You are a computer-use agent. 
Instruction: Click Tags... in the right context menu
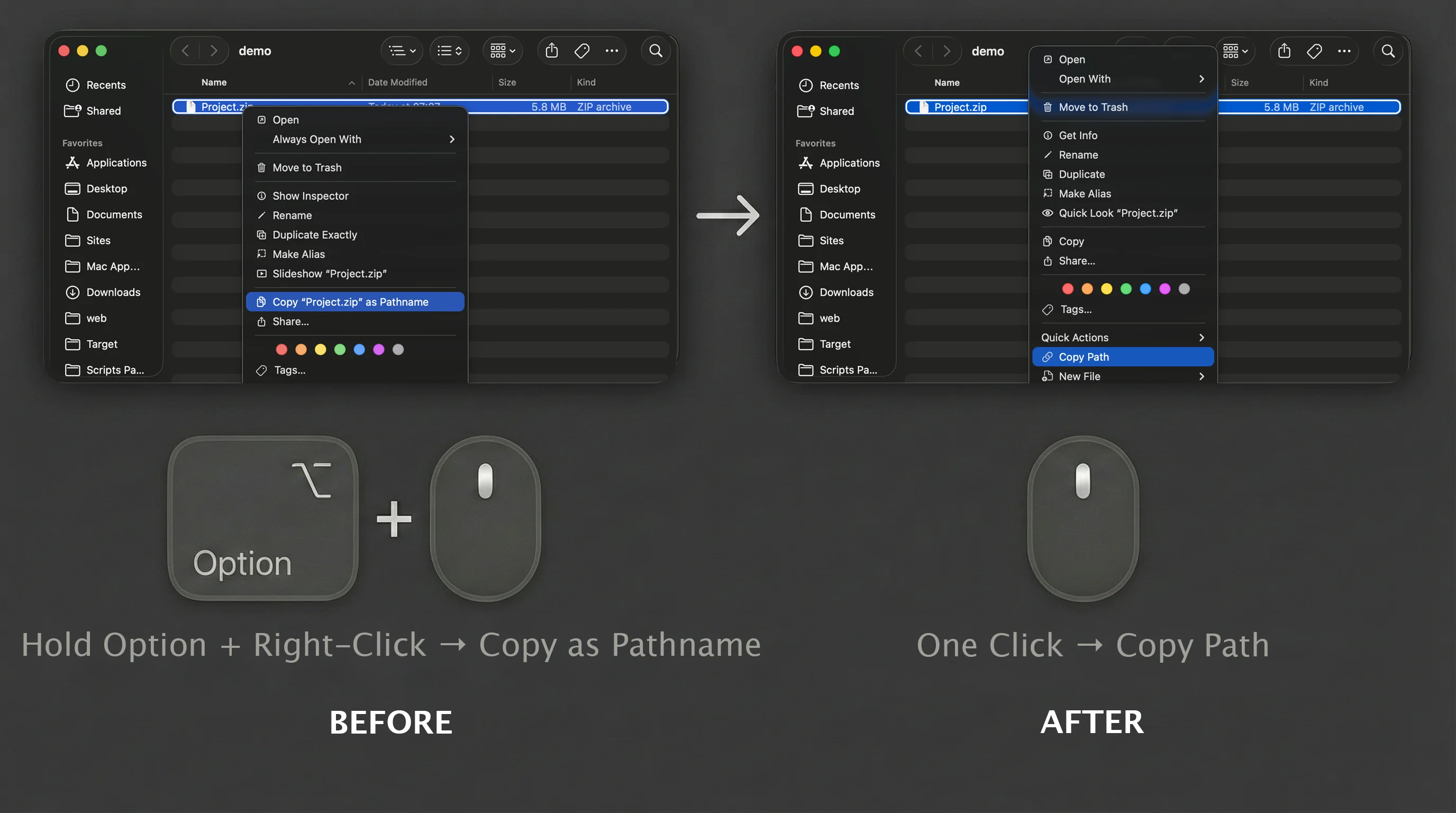1123,309
